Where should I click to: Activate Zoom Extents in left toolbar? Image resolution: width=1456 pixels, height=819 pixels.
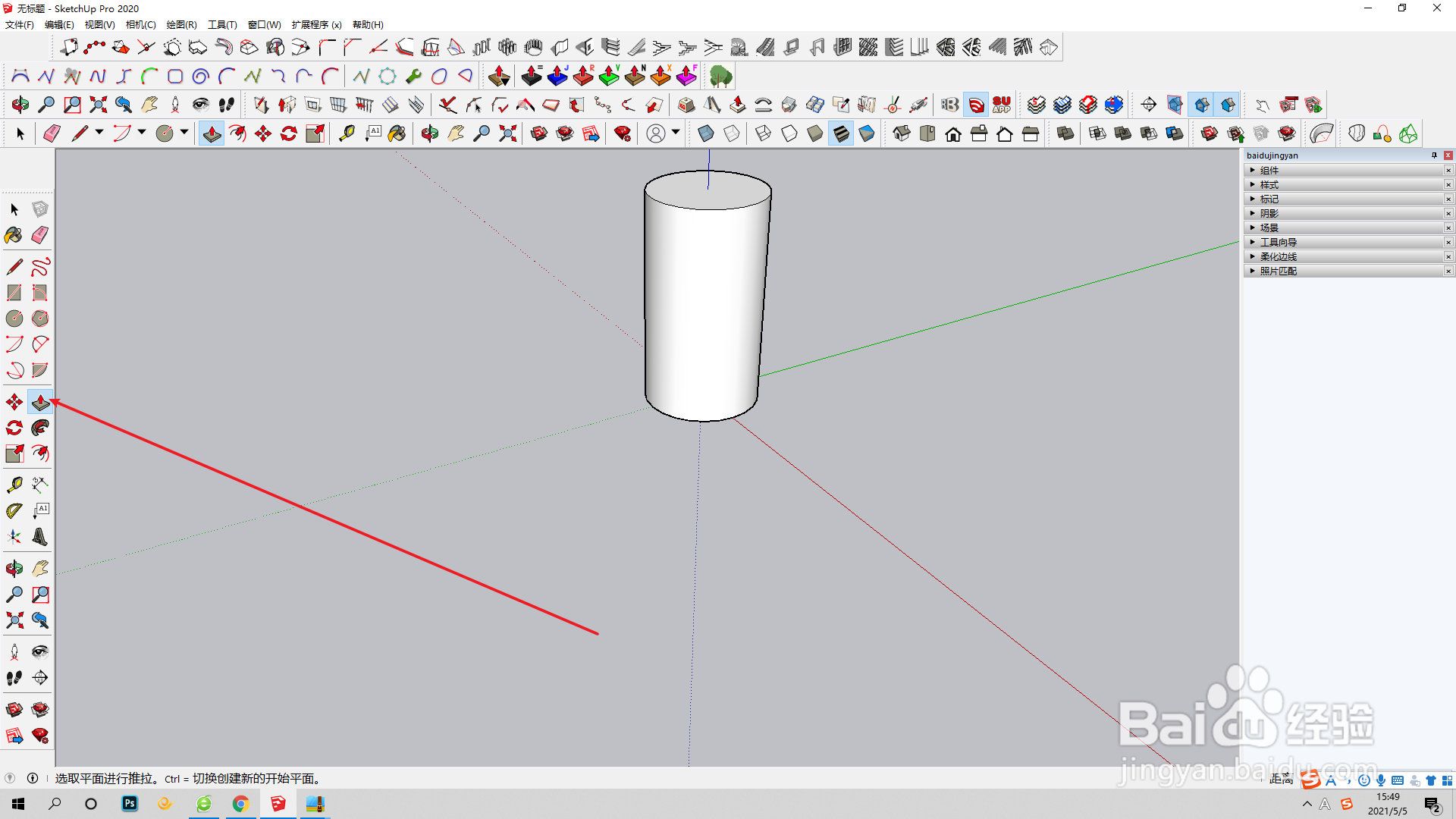point(14,620)
